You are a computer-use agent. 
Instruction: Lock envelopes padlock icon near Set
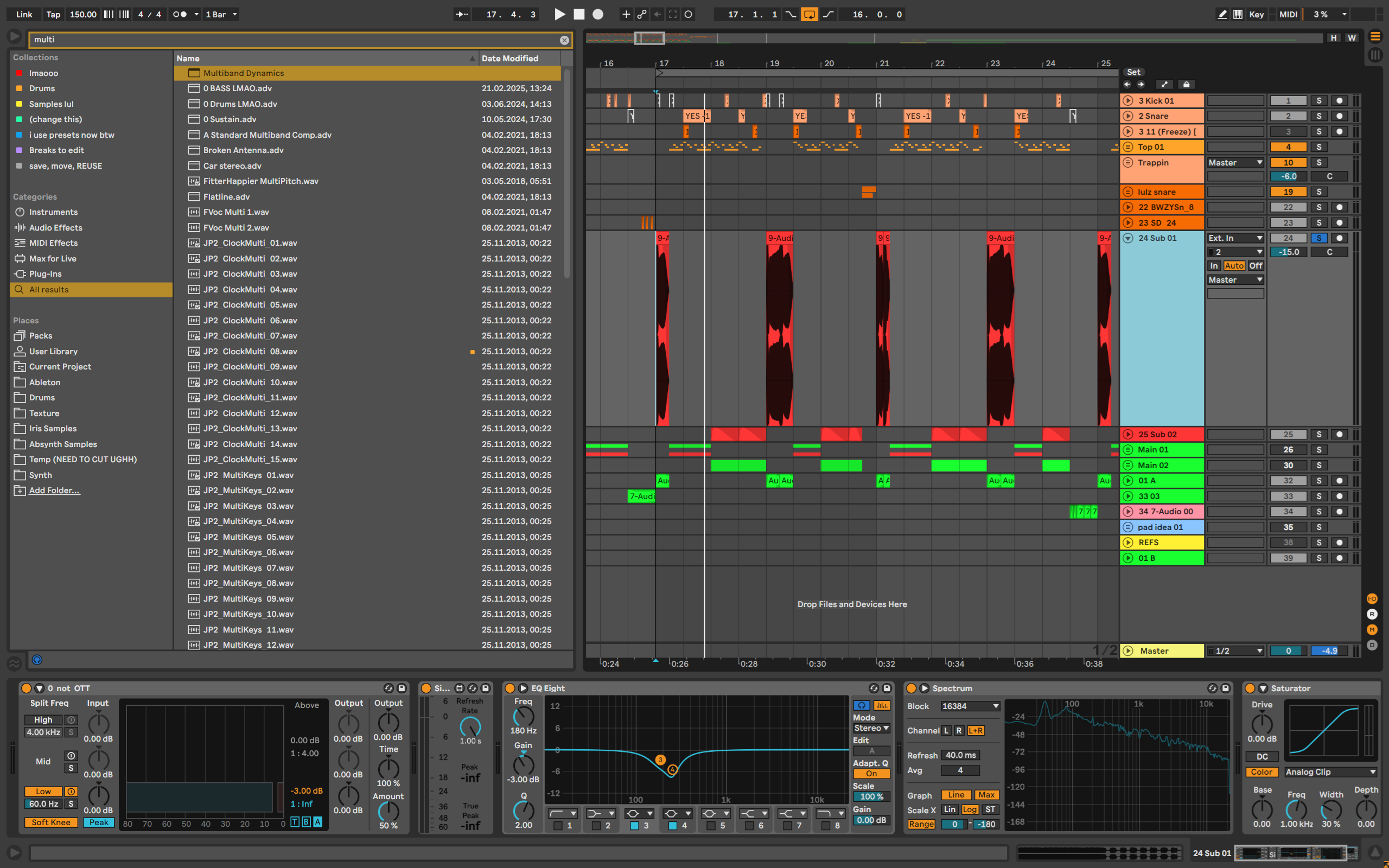tap(1187, 85)
